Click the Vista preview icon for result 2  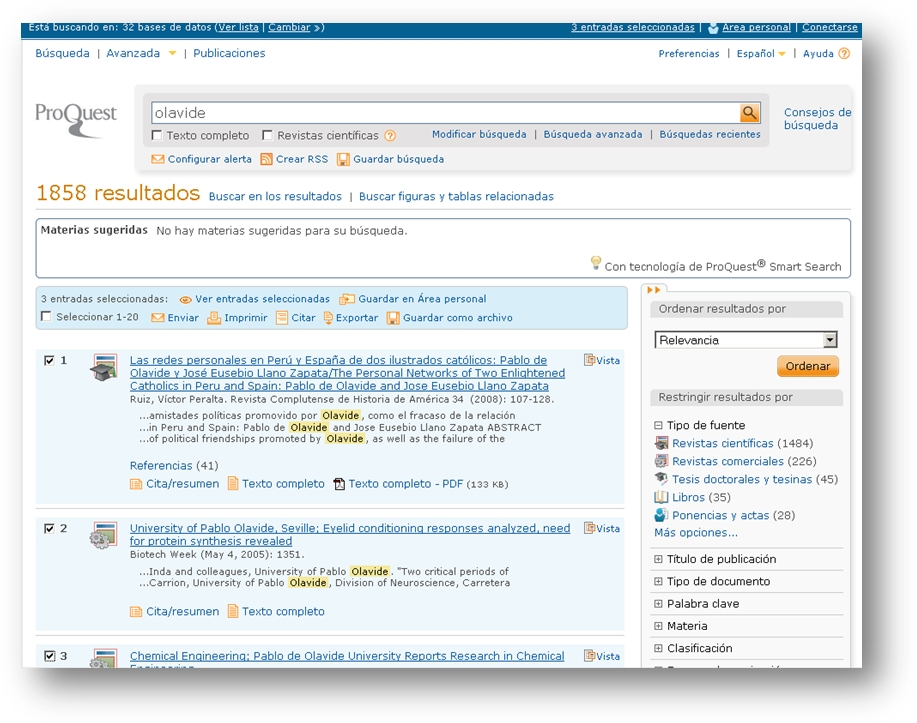point(590,528)
